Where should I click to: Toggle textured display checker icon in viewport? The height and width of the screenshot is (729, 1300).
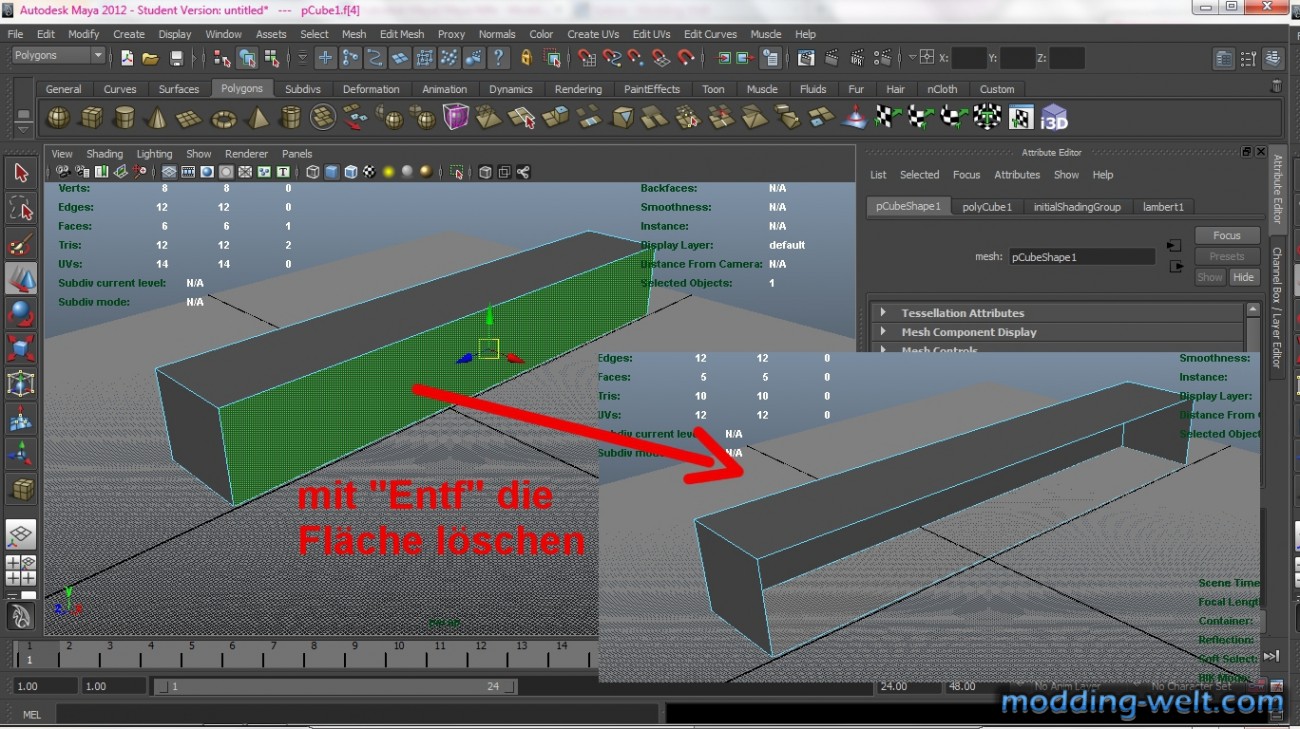(x=369, y=172)
